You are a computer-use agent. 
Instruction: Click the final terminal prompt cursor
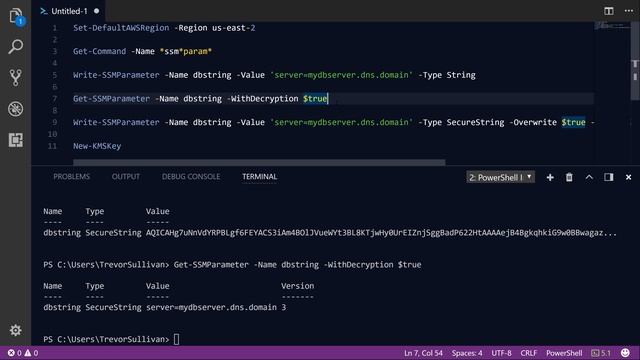click(176, 339)
